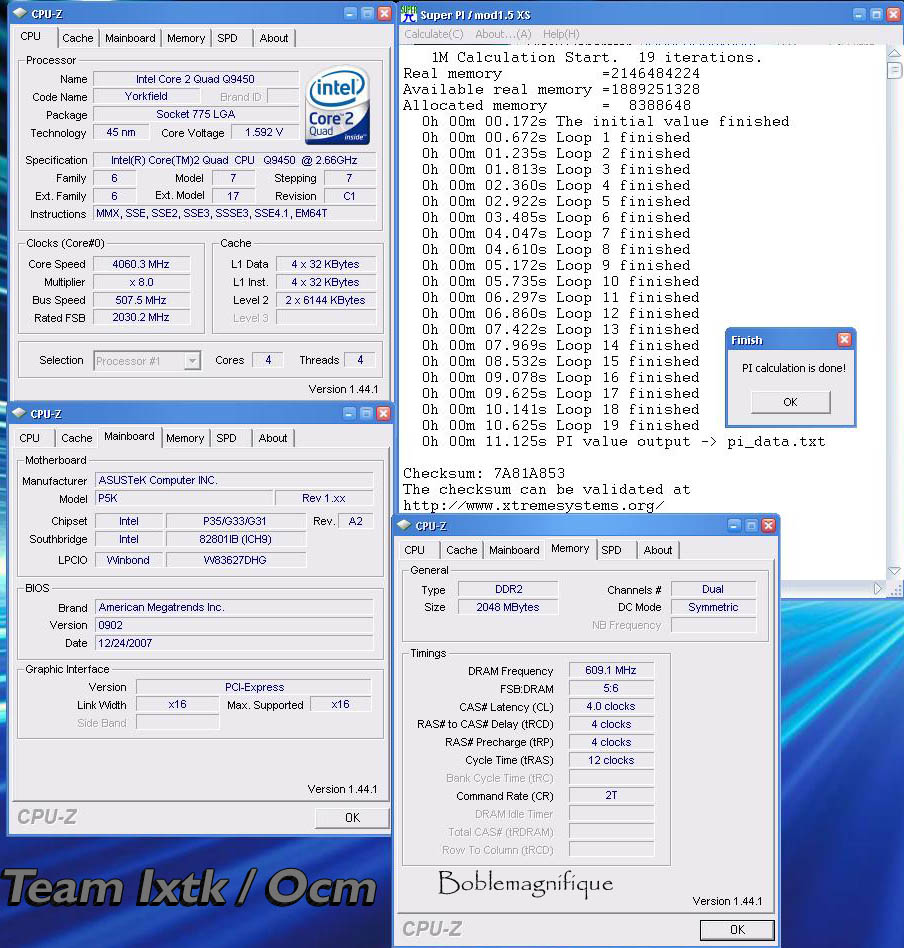Viewport: 904px width, 948px height.
Task: Switch to Mainboard tab in top CPU-Z window
Action: coord(130,38)
